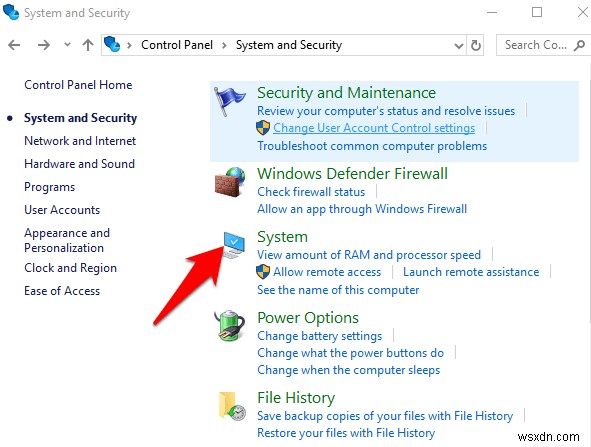Open Change when the computer sleeps
This screenshot has height=447, width=591.
pos(348,370)
